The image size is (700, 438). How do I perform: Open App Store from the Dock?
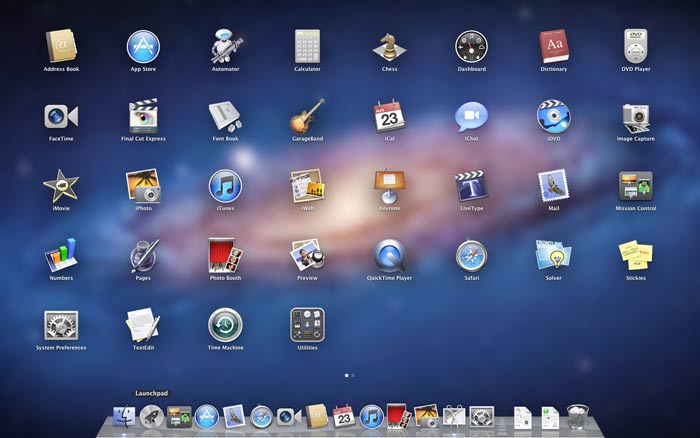click(207, 417)
